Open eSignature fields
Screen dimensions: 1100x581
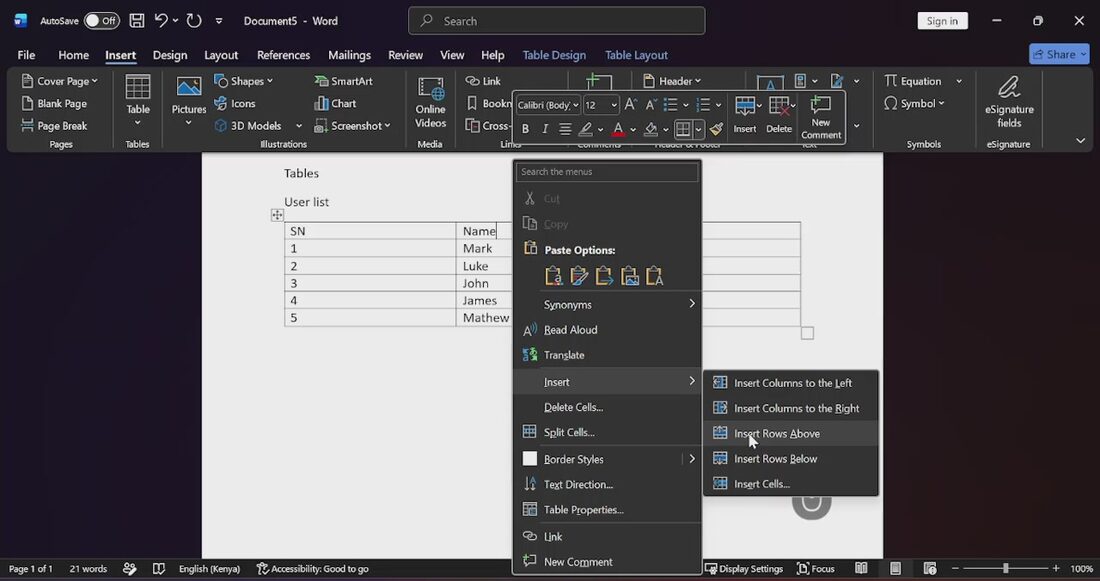[1009, 102]
